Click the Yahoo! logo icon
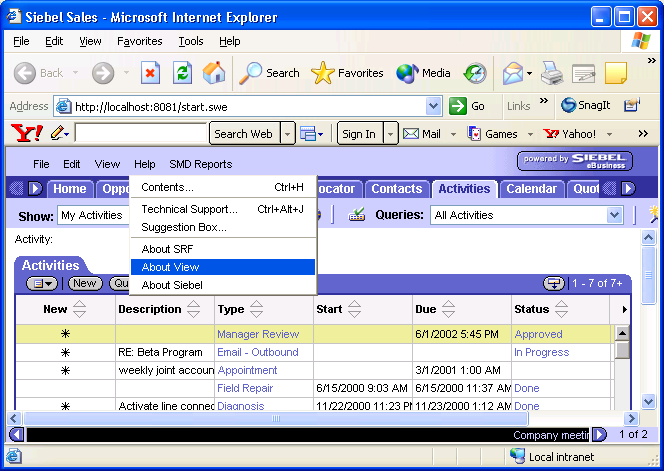 (26, 133)
